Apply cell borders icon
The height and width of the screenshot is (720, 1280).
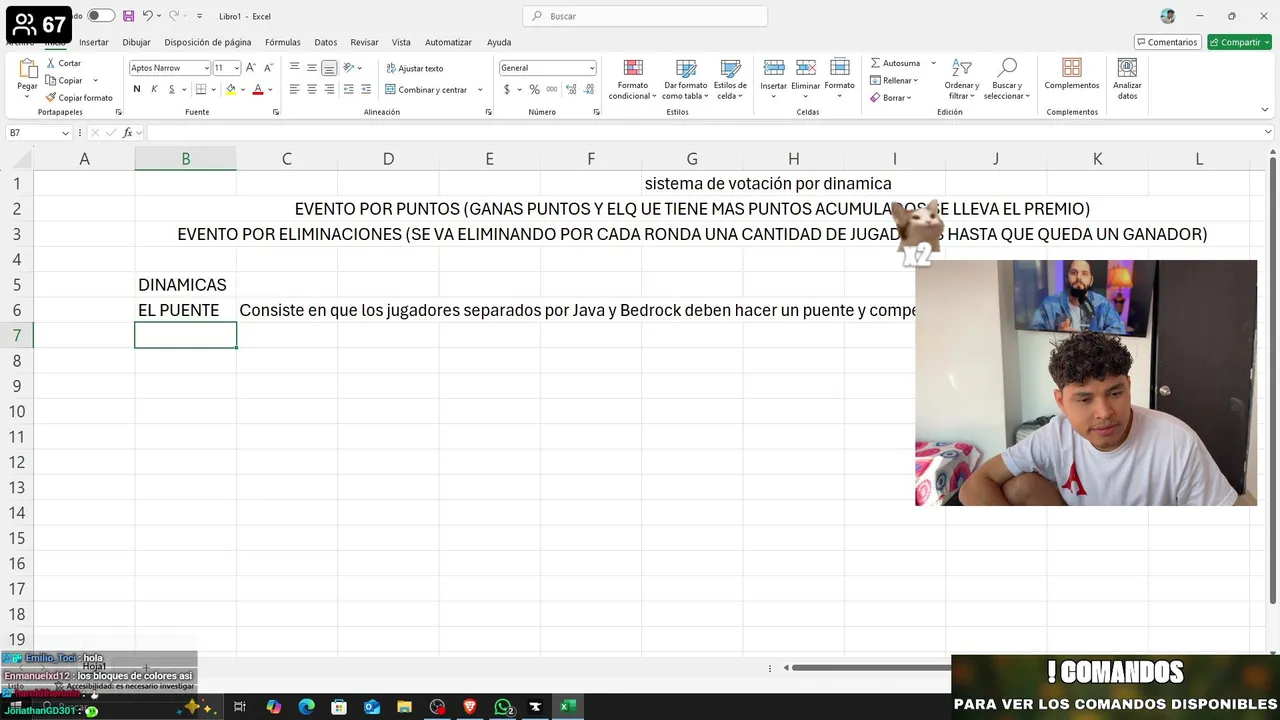coord(201,89)
